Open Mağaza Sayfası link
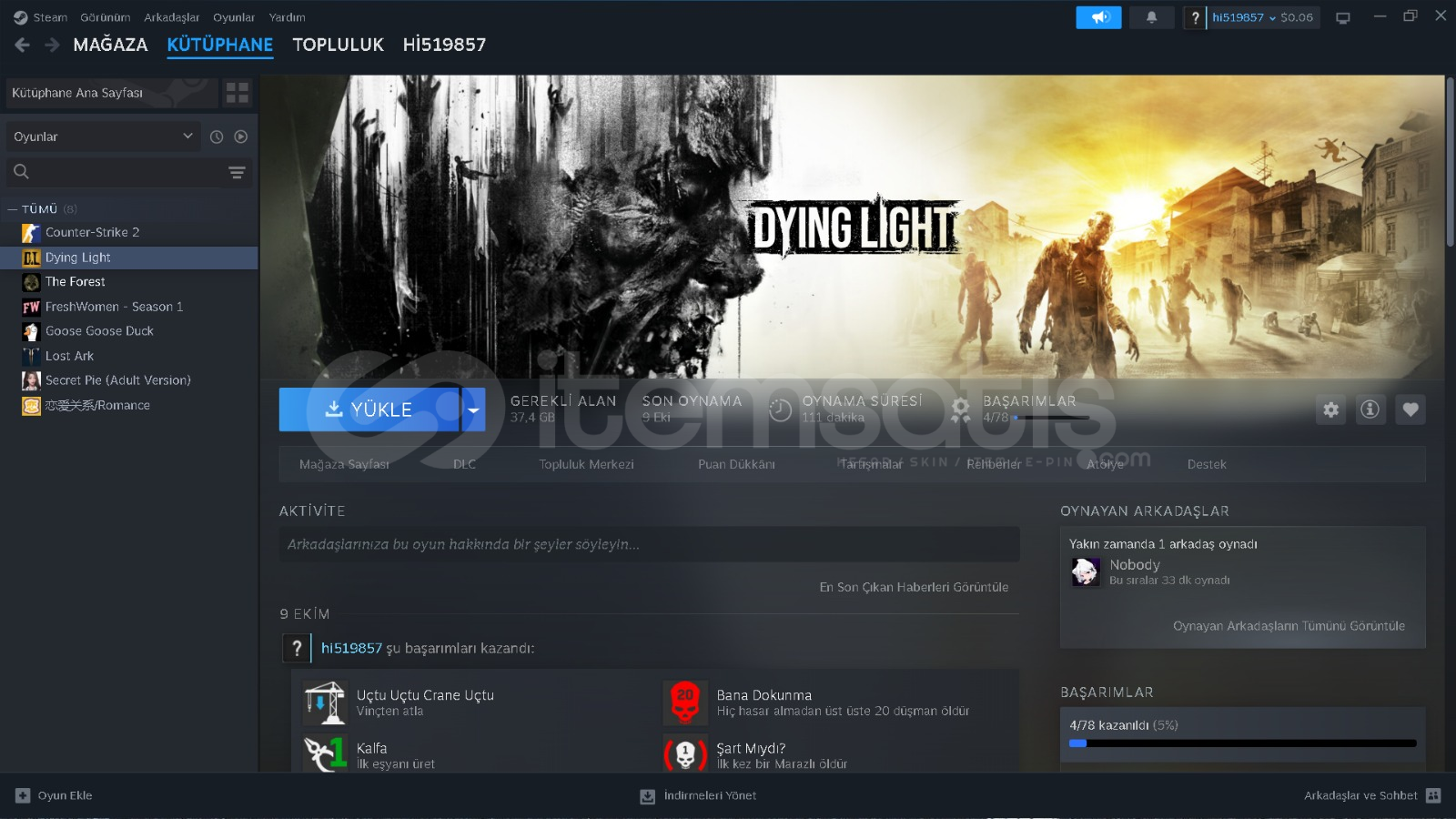Screen dimensions: 1456x819 (344, 464)
